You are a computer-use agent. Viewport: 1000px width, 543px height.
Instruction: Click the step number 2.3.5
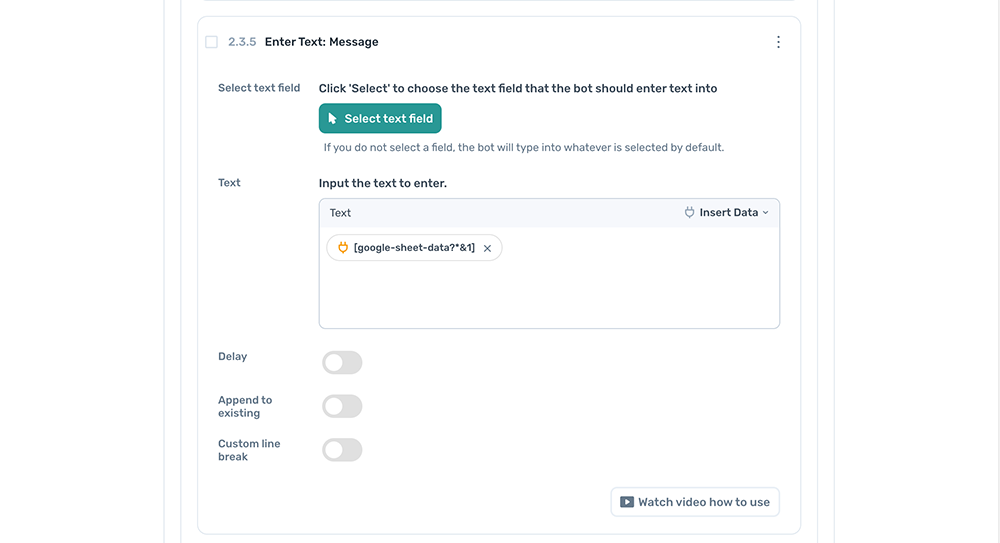(x=242, y=42)
